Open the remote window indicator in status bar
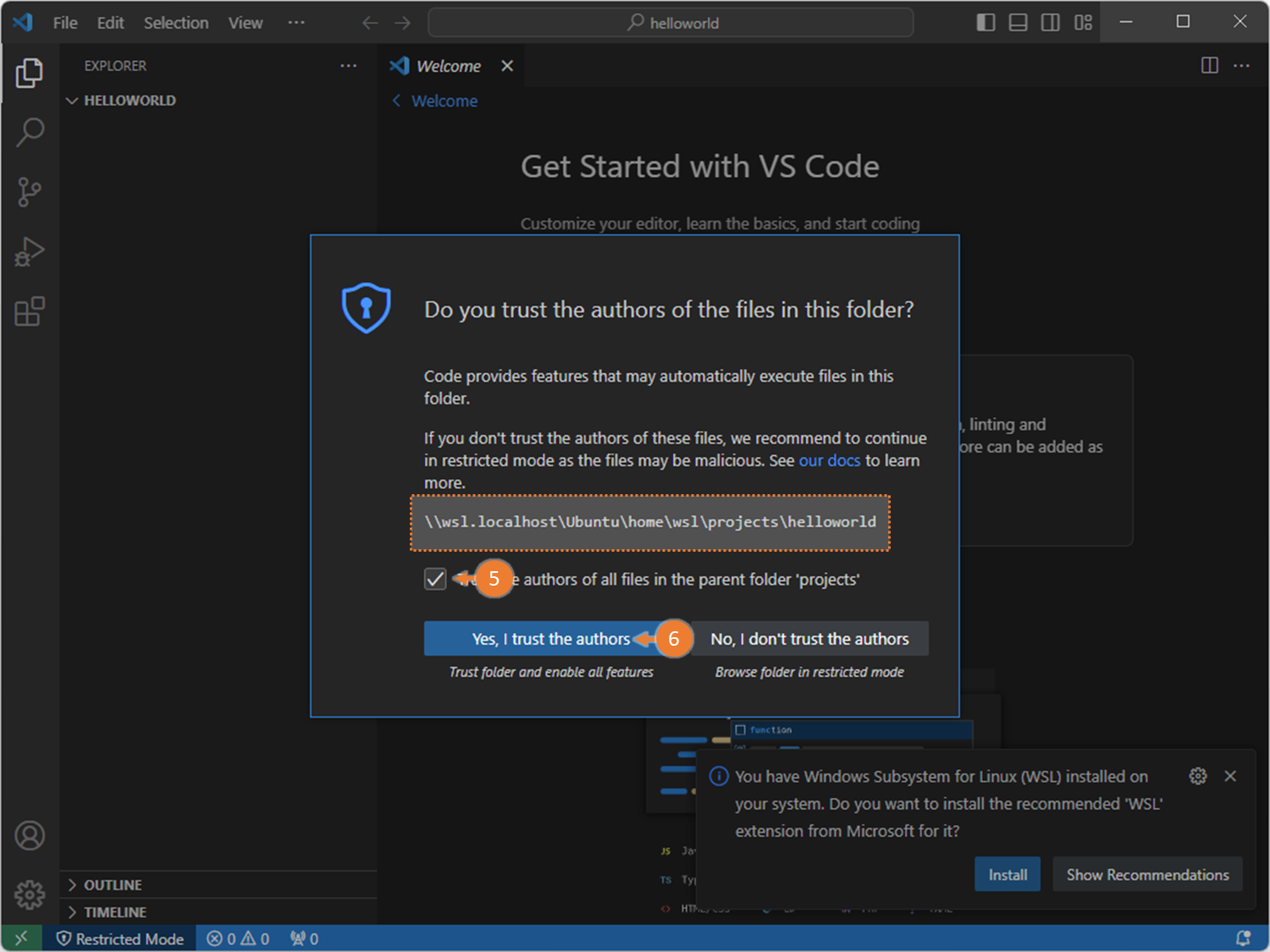This screenshot has width=1270, height=952. point(21,938)
